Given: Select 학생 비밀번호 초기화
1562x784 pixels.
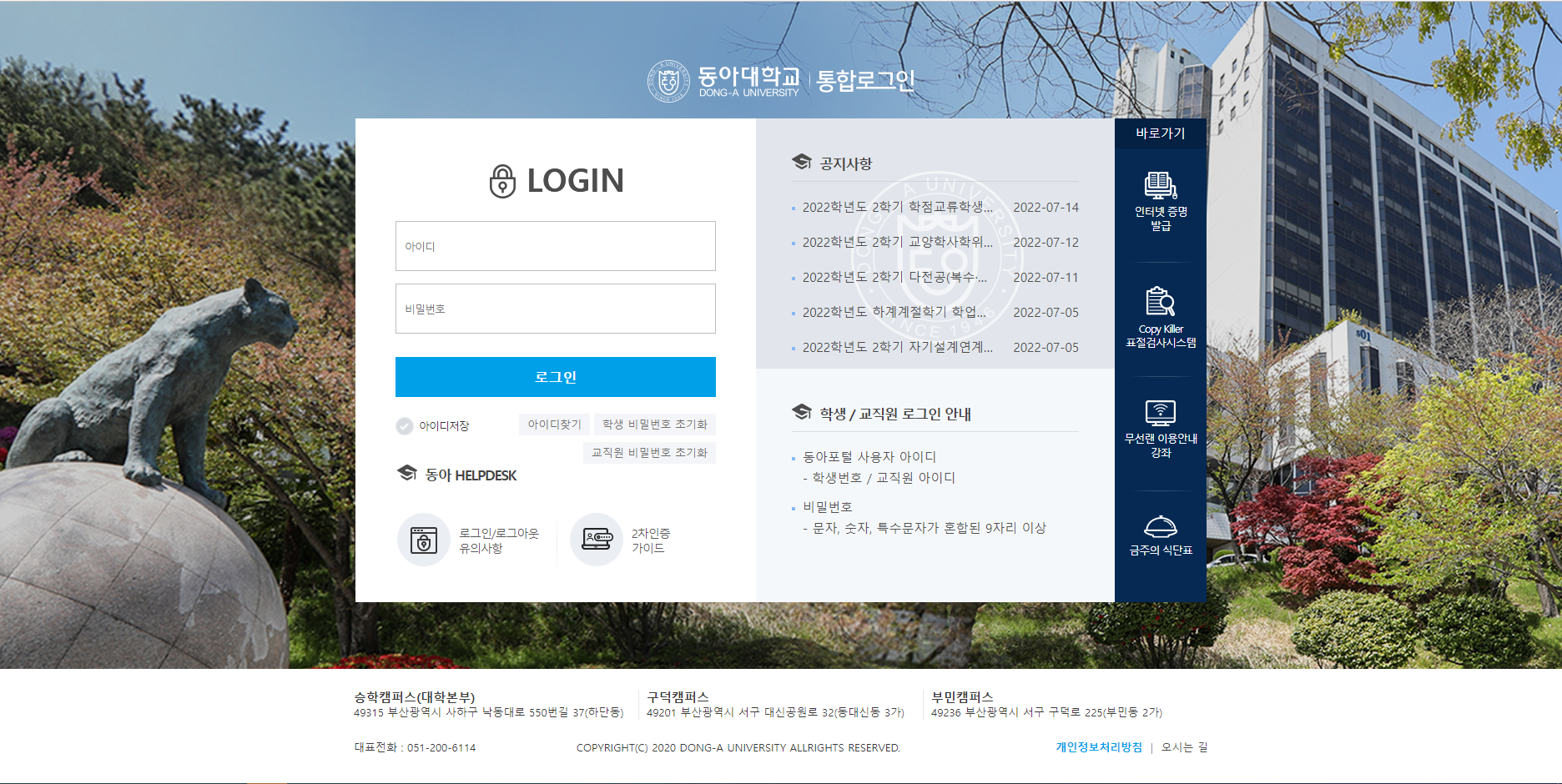Looking at the screenshot, I should (654, 425).
